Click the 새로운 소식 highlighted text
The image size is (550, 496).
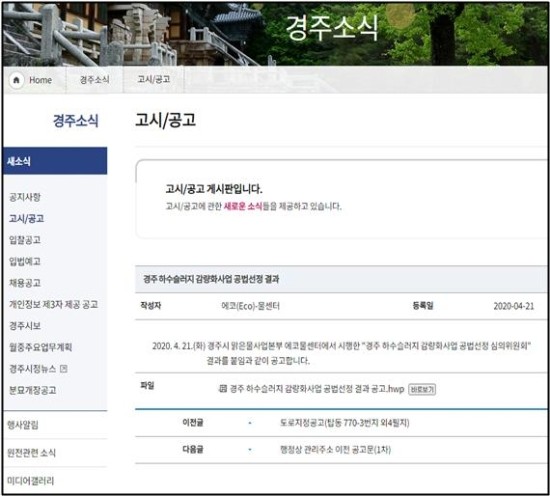click(x=243, y=206)
